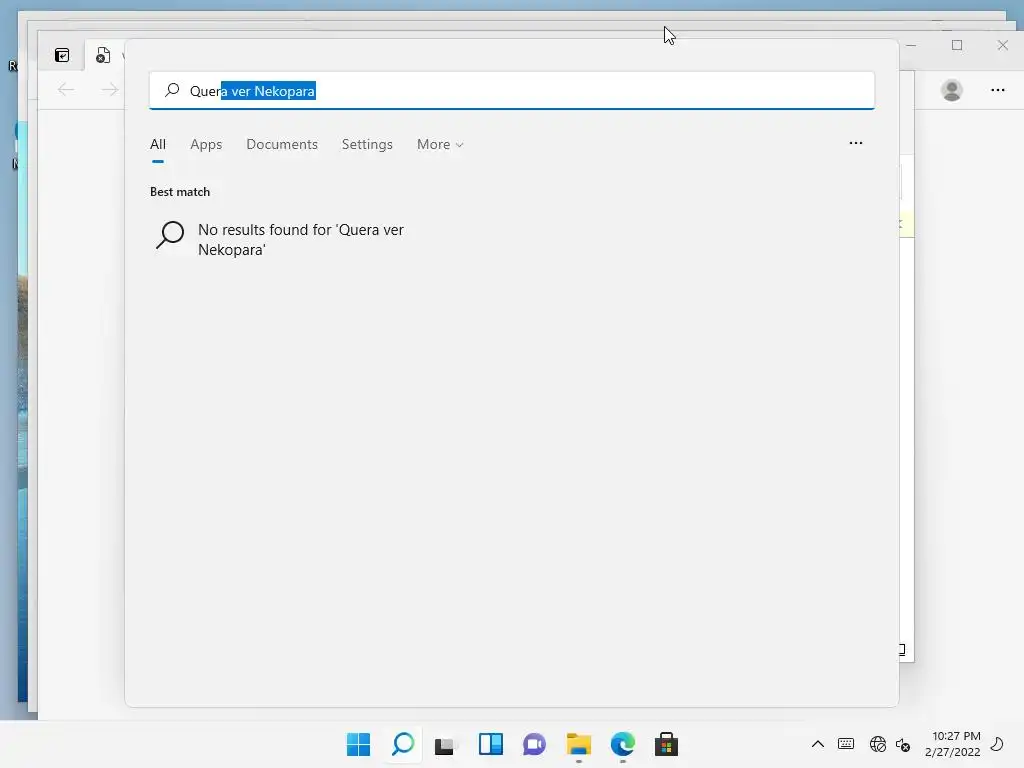Viewport: 1024px width, 768px height.
Task: Switch to the Apps search tab
Action: coord(206,144)
